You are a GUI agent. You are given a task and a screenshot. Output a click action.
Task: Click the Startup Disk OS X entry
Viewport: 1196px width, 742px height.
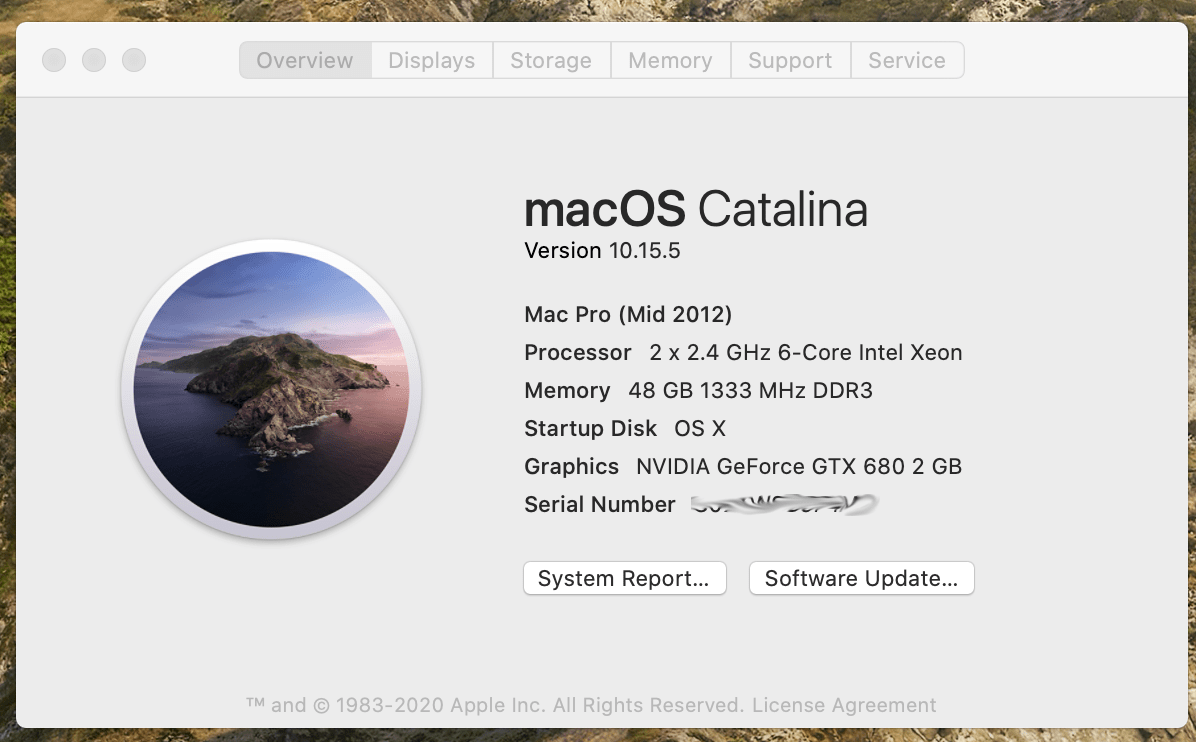(624, 428)
